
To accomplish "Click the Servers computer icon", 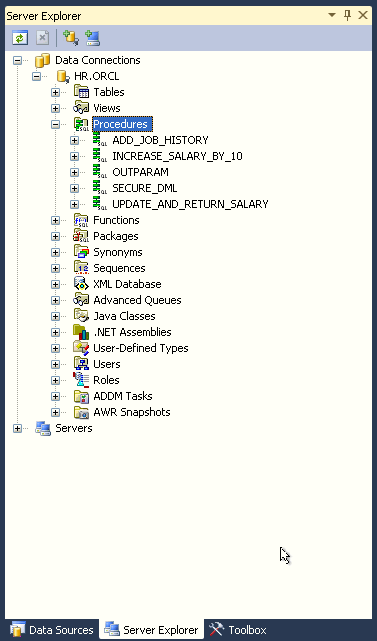I will coord(43,428).
